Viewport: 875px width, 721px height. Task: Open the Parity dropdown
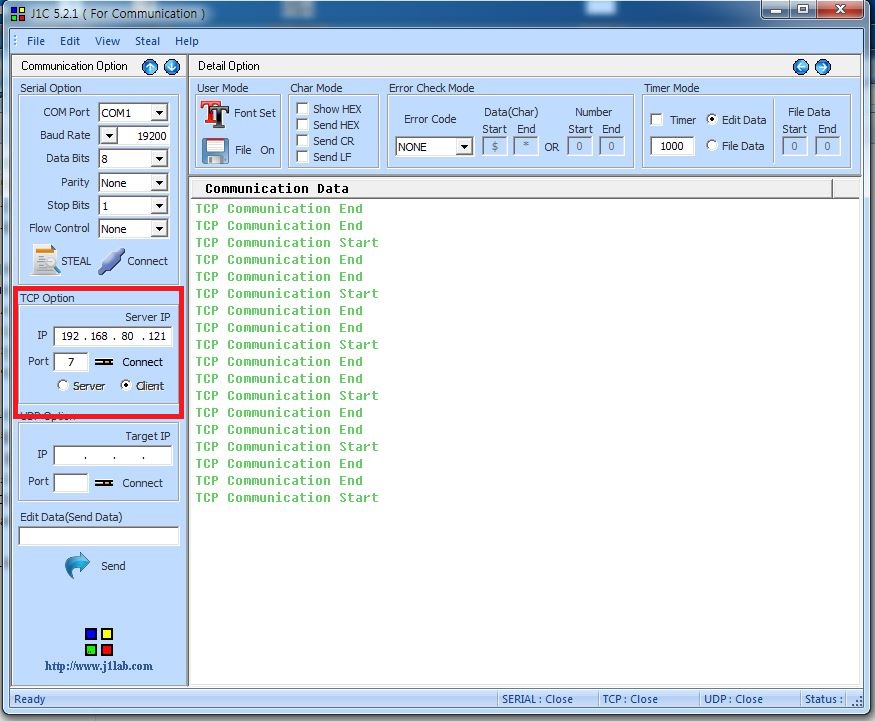(159, 183)
